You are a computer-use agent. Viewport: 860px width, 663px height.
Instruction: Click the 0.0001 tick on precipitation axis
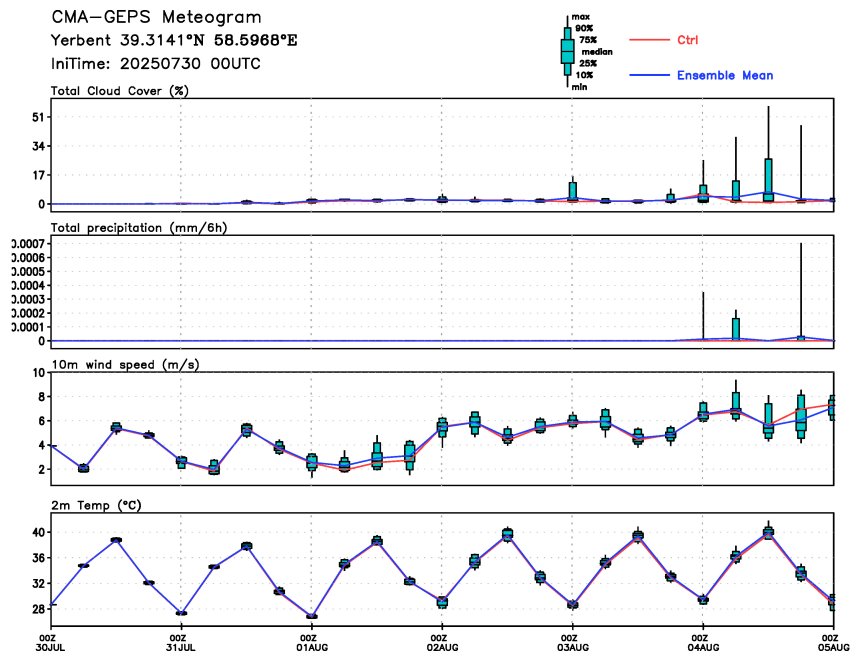29,327
